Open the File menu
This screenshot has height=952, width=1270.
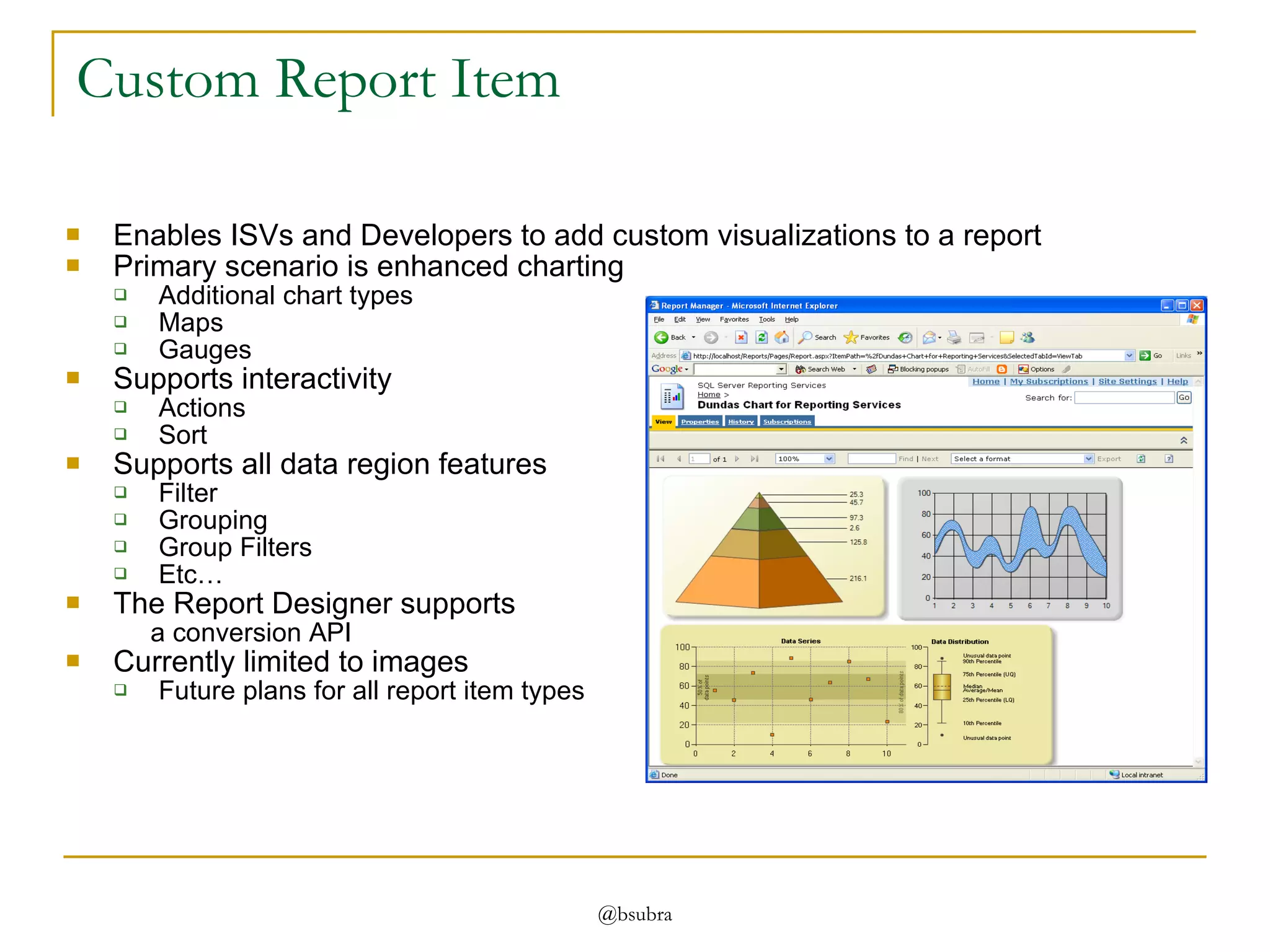[x=659, y=320]
